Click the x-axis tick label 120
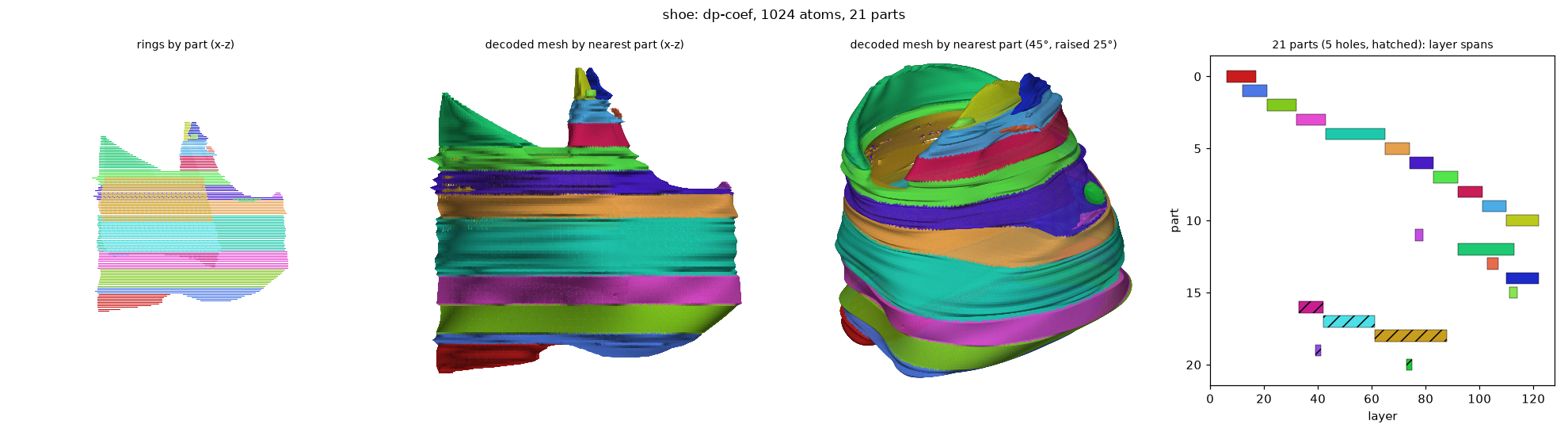Screen dimensions: 1568x436 (x=1533, y=400)
